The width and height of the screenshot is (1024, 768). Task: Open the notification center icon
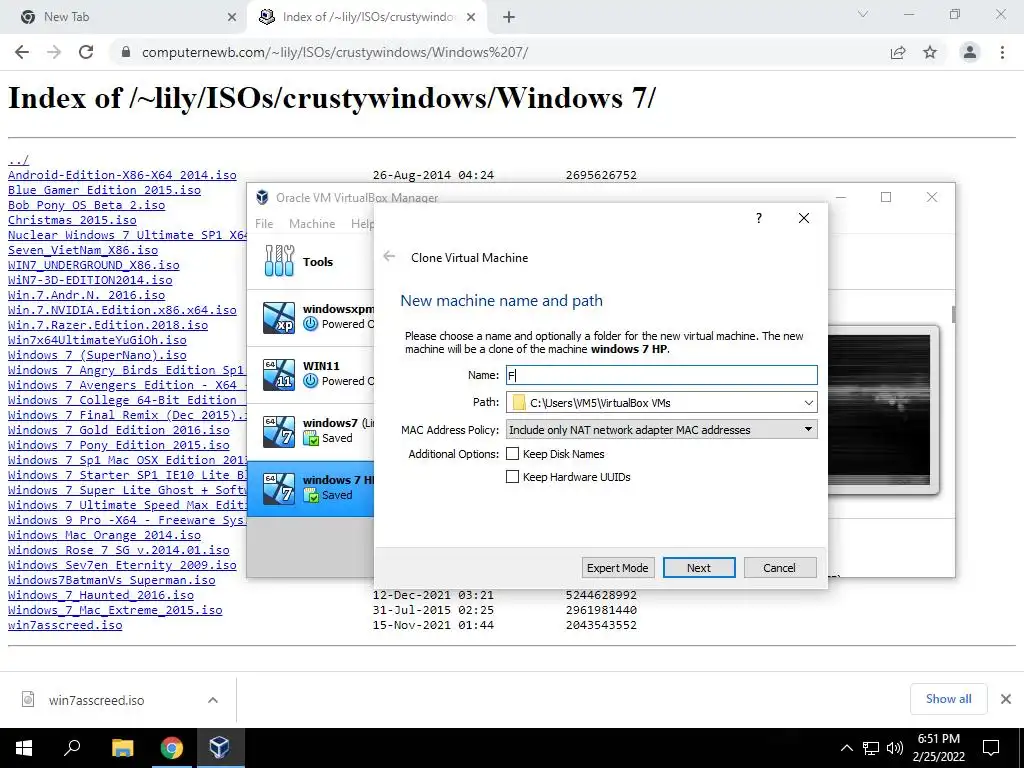pos(991,748)
